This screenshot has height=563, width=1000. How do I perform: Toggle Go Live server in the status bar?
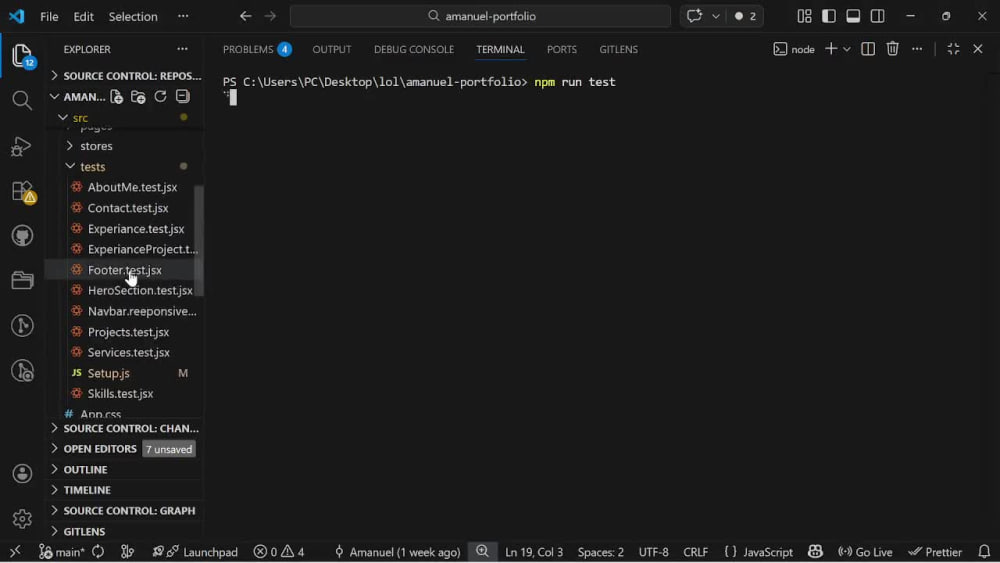pyautogui.click(x=865, y=552)
